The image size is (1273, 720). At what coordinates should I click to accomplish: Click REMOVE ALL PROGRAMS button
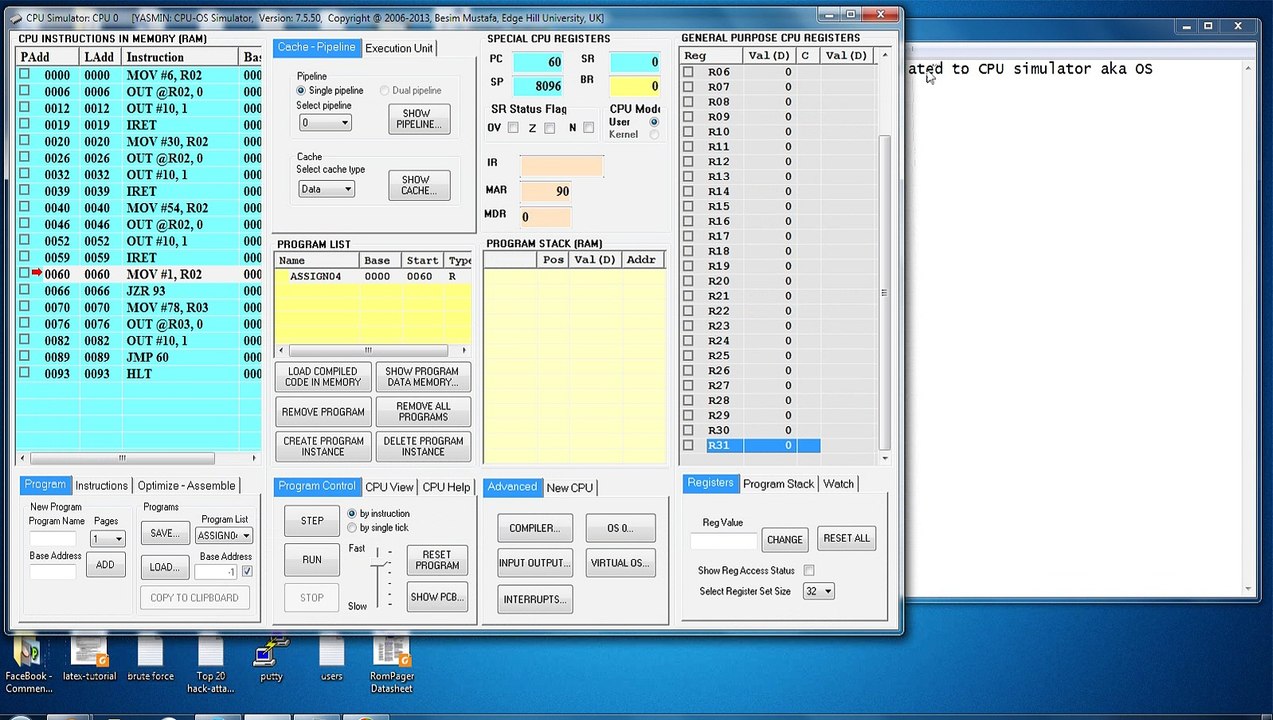pyautogui.click(x=422, y=412)
